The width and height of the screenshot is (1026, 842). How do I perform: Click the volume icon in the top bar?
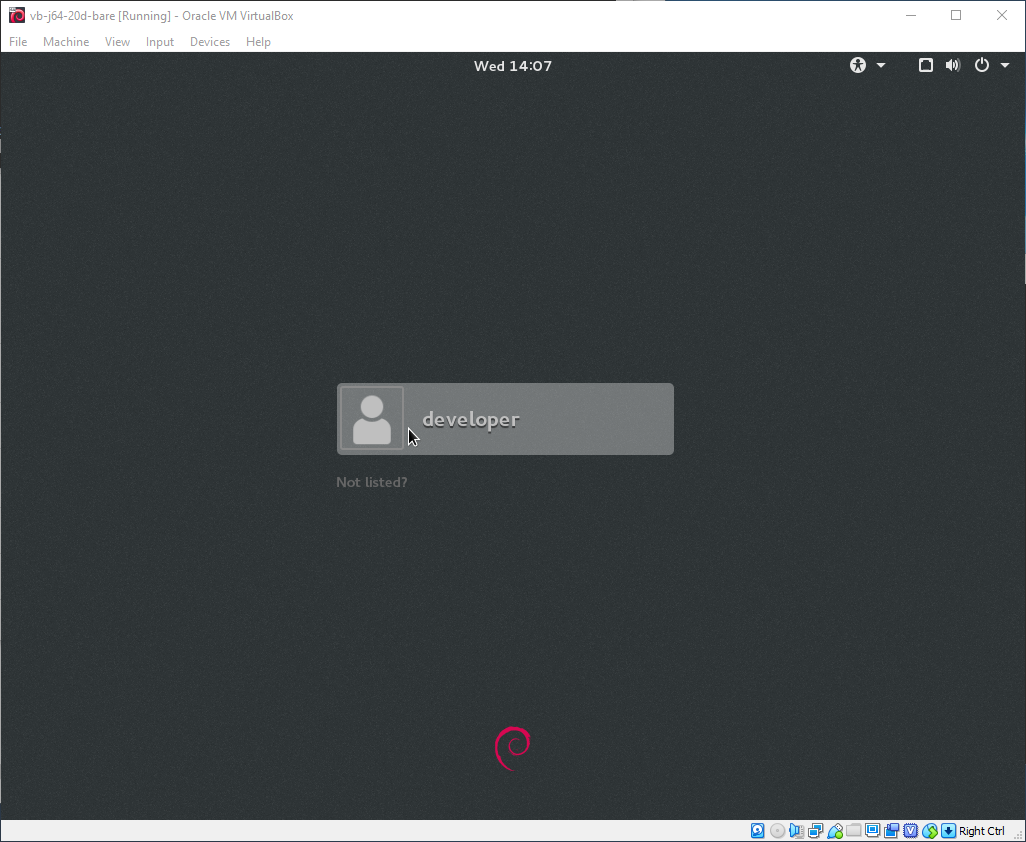953,65
